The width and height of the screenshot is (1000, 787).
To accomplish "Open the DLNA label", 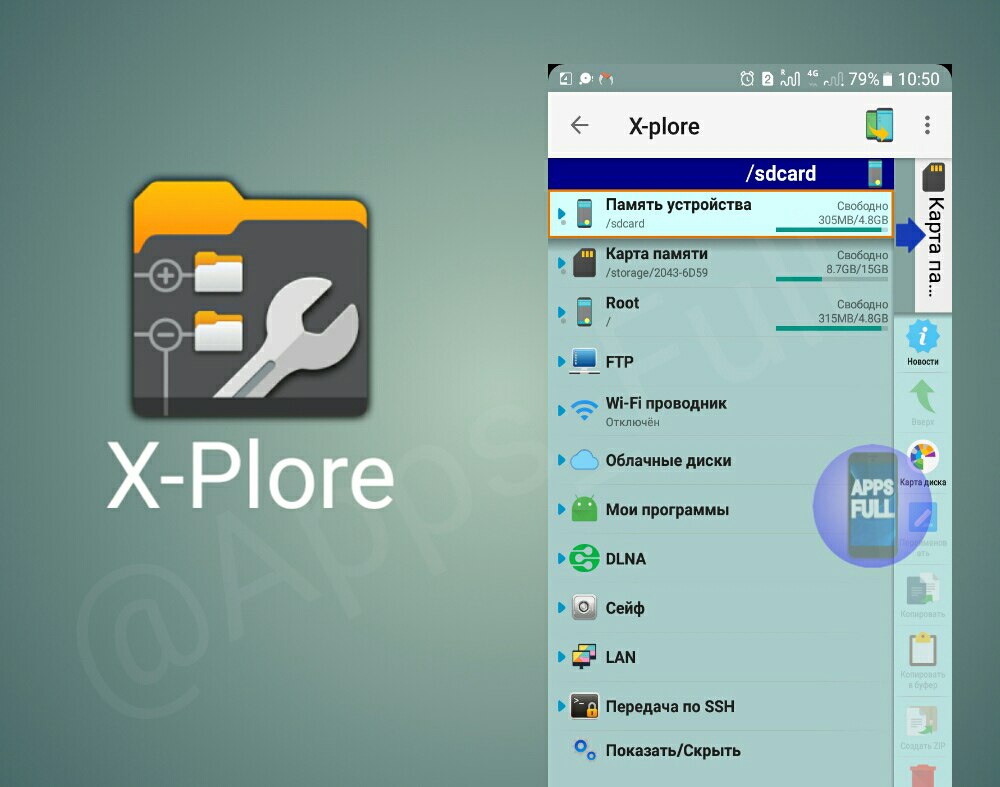I will point(626,559).
